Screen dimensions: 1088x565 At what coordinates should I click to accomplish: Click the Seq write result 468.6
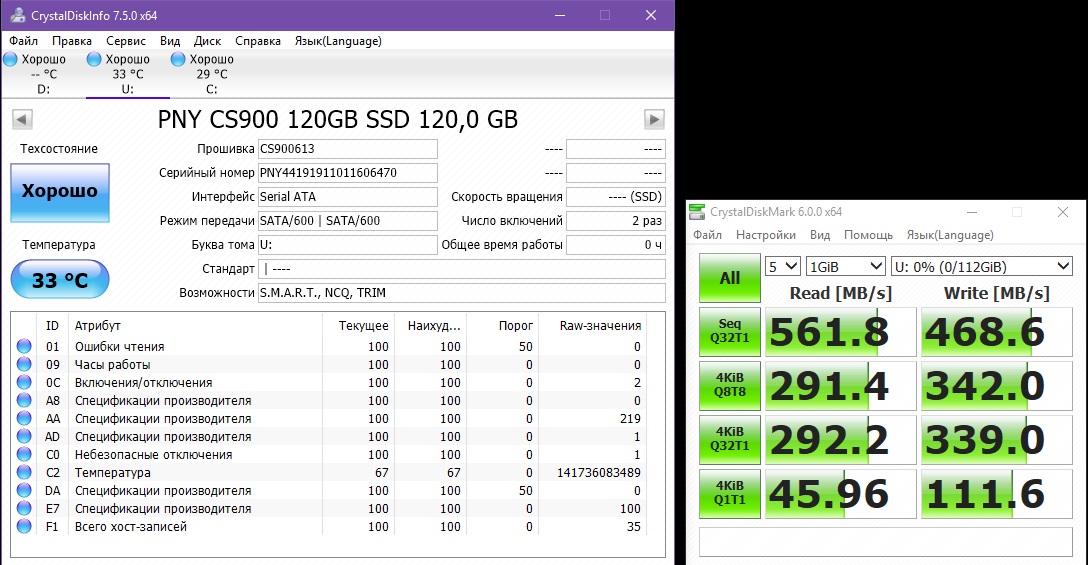996,332
